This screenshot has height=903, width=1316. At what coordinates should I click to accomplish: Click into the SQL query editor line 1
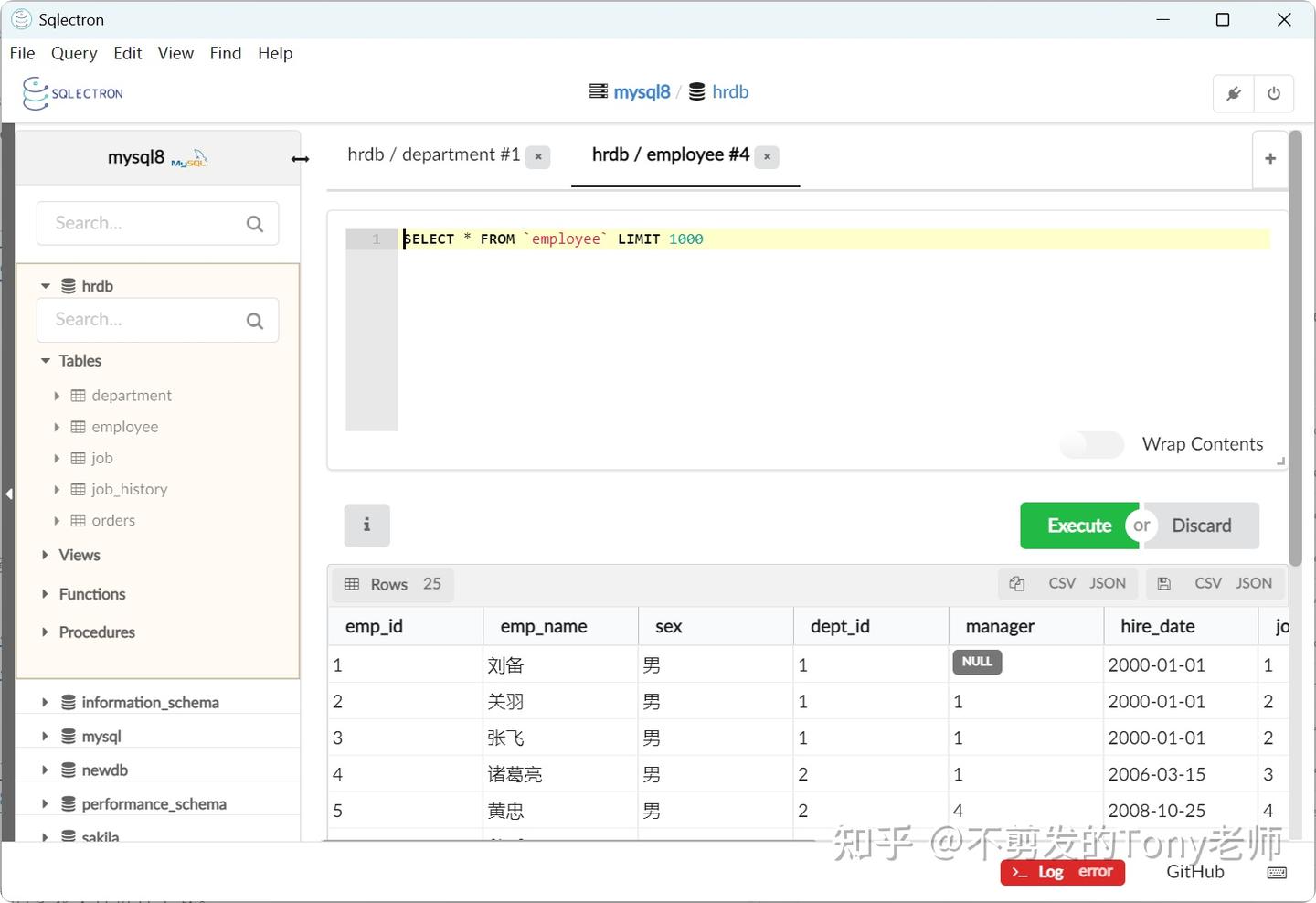click(835, 239)
